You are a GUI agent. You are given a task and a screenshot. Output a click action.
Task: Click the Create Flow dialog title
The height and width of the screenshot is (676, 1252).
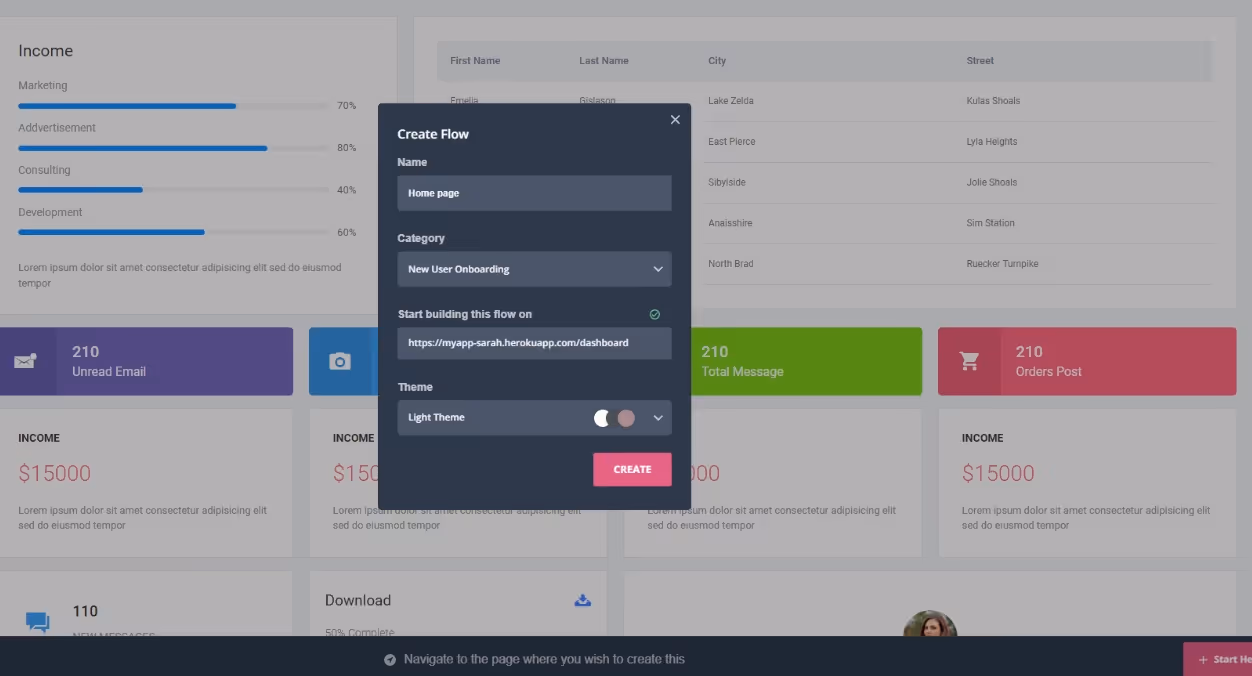(x=433, y=134)
